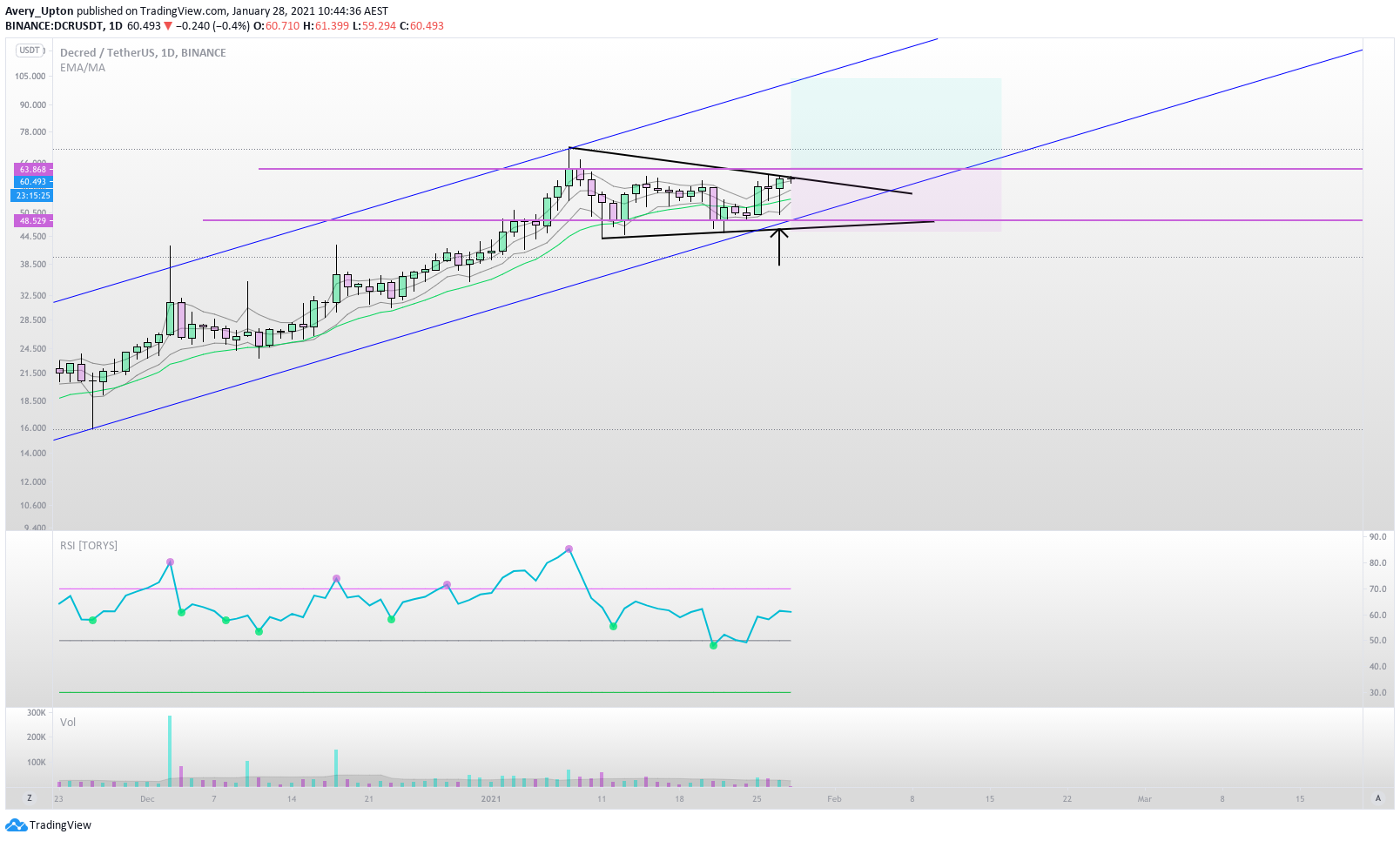Screen dimensions: 1400x841
Task: Click the black up arrow annotation
Action: pyautogui.click(x=779, y=246)
